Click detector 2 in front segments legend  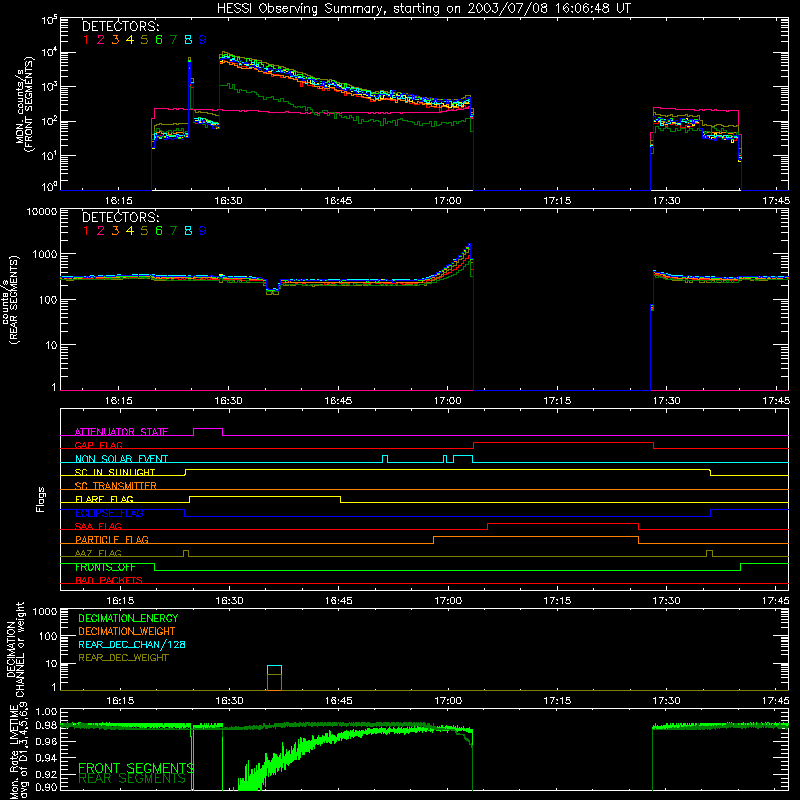point(101,40)
